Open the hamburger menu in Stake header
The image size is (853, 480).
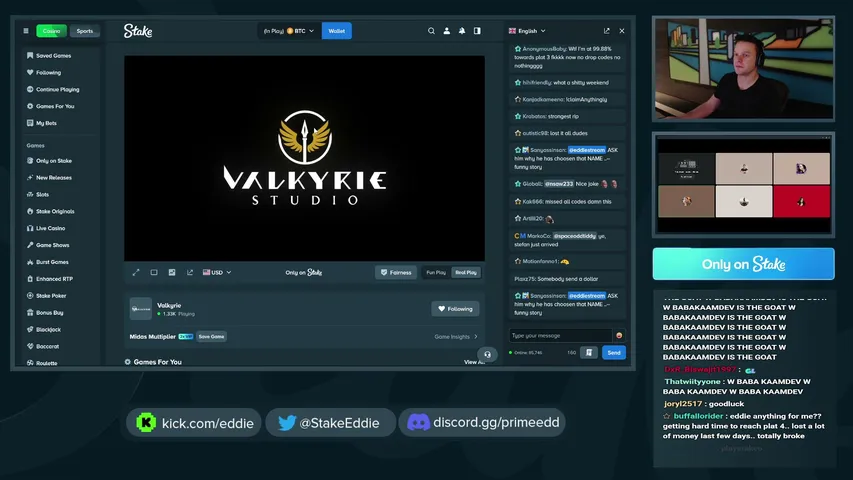26,31
